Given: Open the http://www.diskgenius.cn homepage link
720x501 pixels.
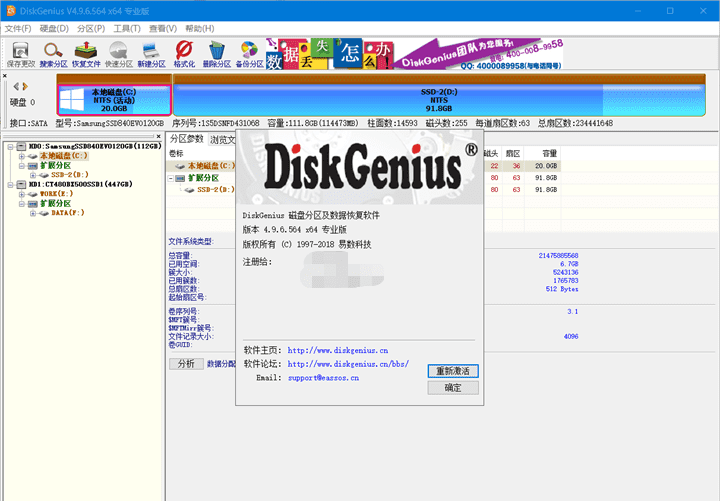Looking at the screenshot, I should (338, 350).
